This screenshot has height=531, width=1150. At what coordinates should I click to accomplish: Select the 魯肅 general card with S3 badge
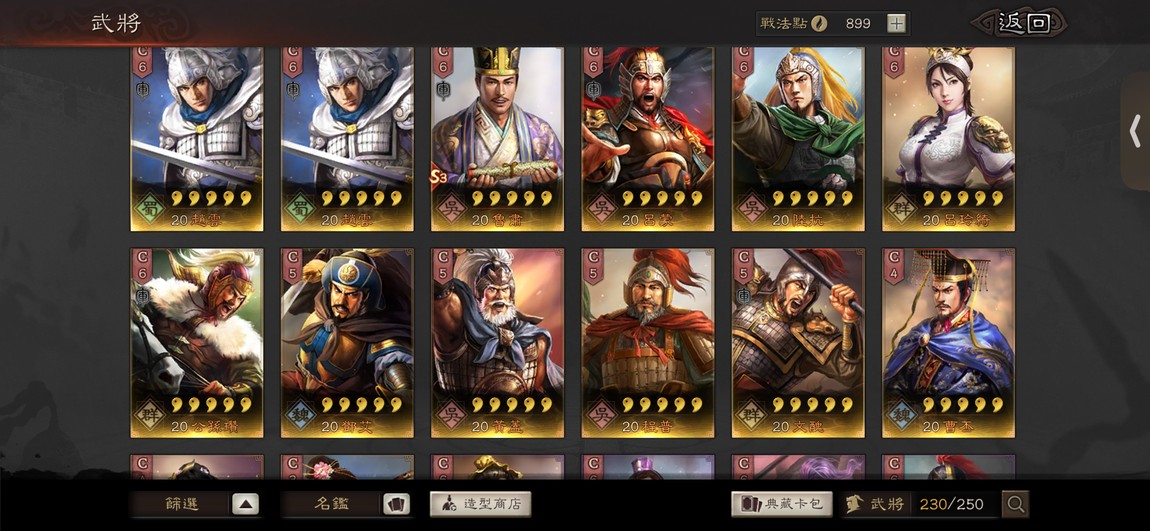(x=497, y=139)
